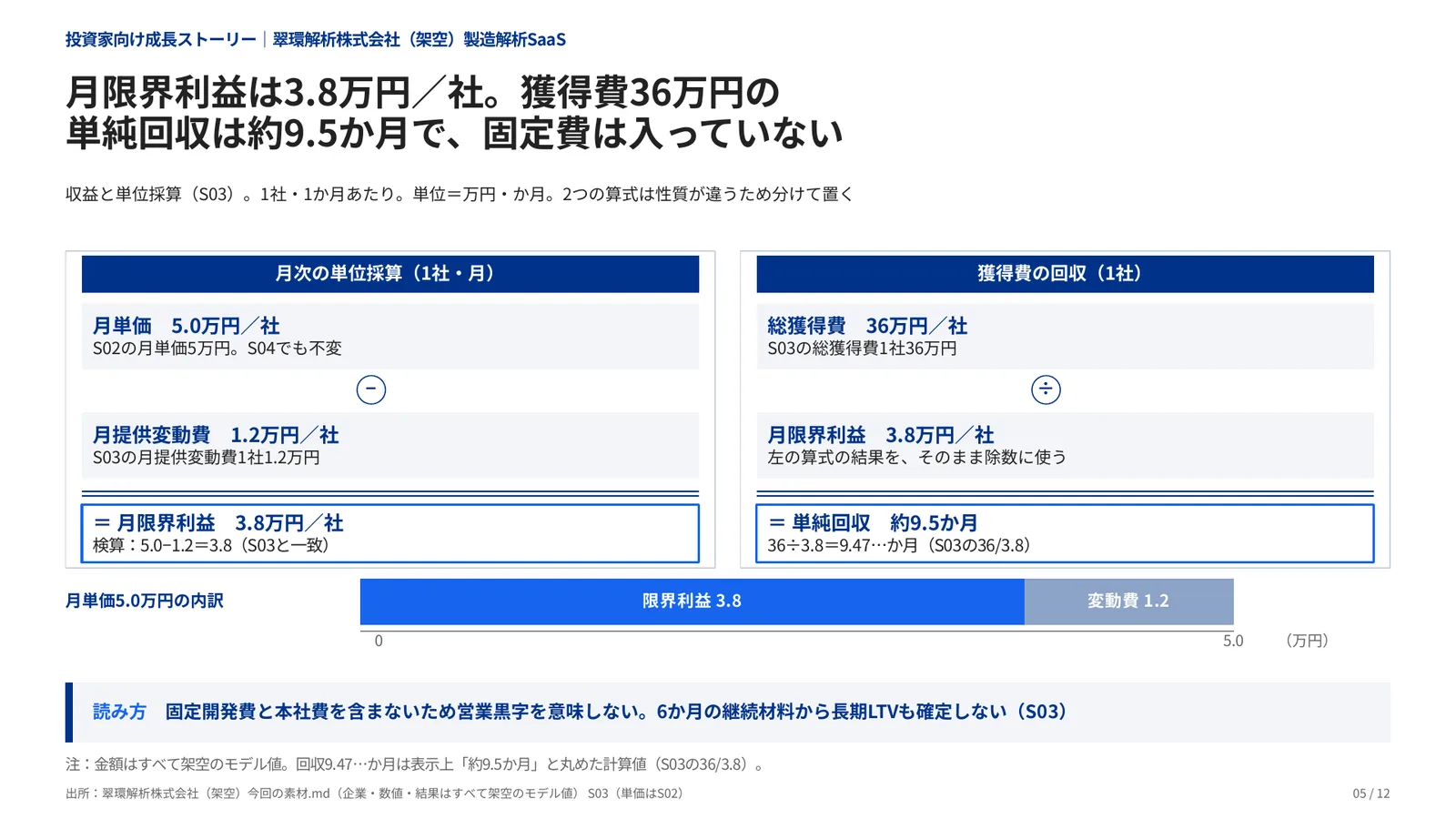
Task: Select the header '月次の単位採算（1社・月）'
Action: 390,274
